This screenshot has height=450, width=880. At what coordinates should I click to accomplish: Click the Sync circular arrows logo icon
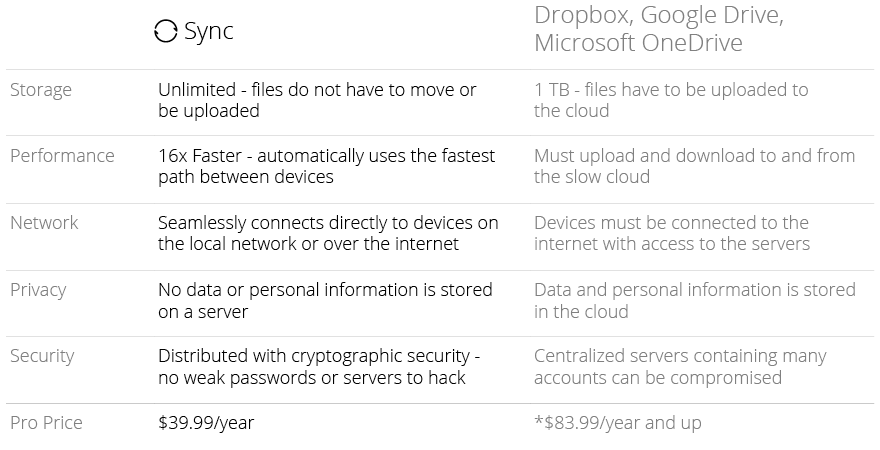[x=166, y=31]
